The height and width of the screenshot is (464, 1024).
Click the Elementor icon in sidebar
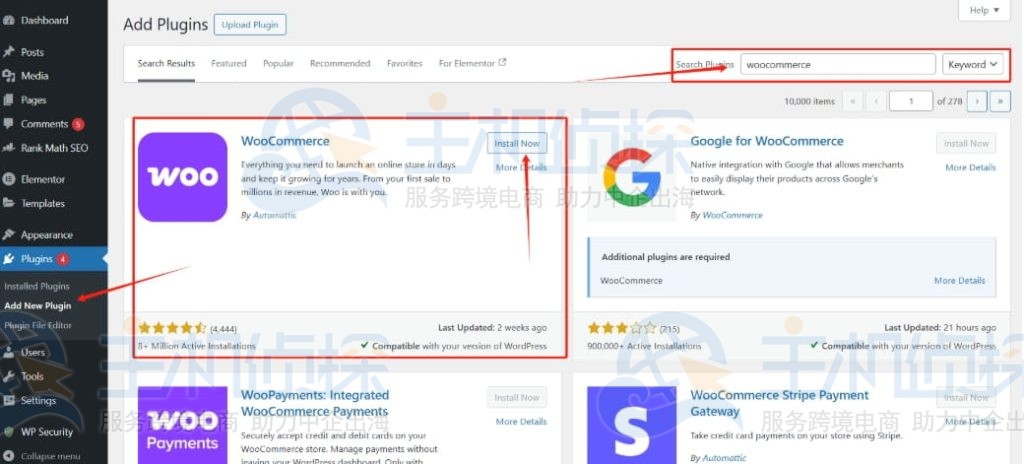8,179
